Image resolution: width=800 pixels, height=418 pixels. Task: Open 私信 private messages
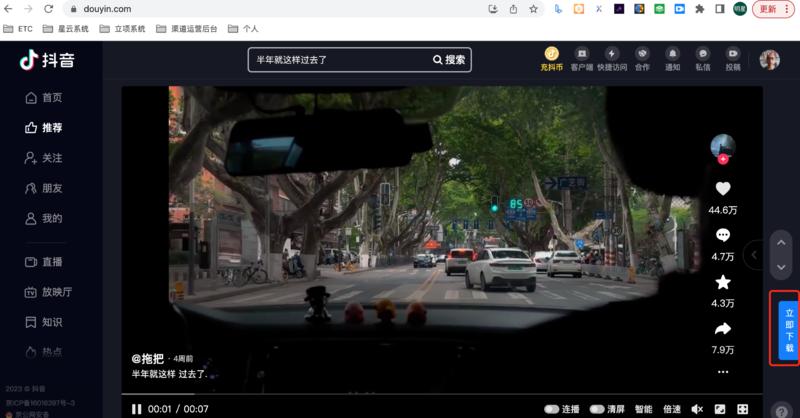point(703,59)
